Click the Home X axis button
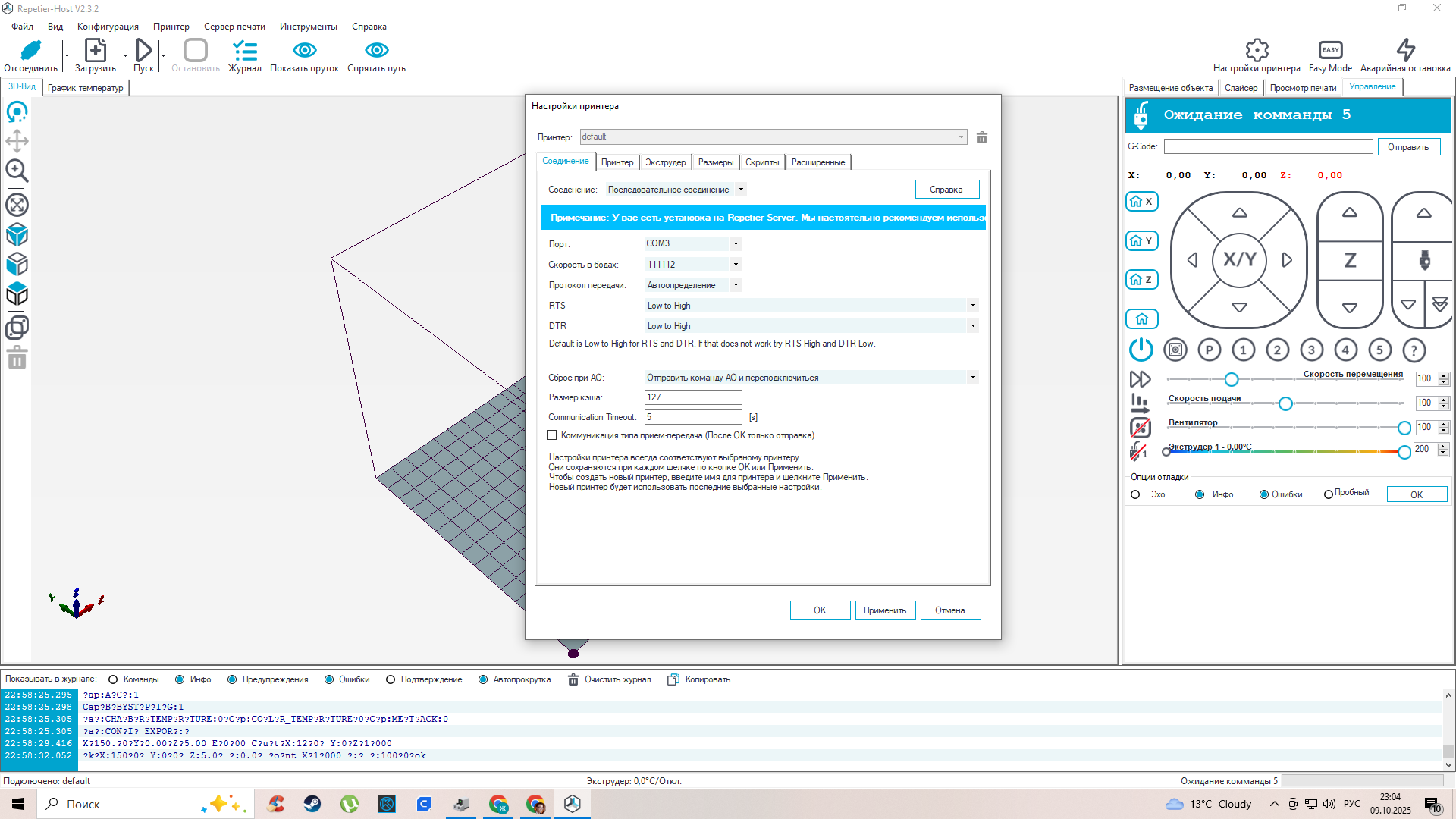This screenshot has width=1456, height=819. 1141,202
